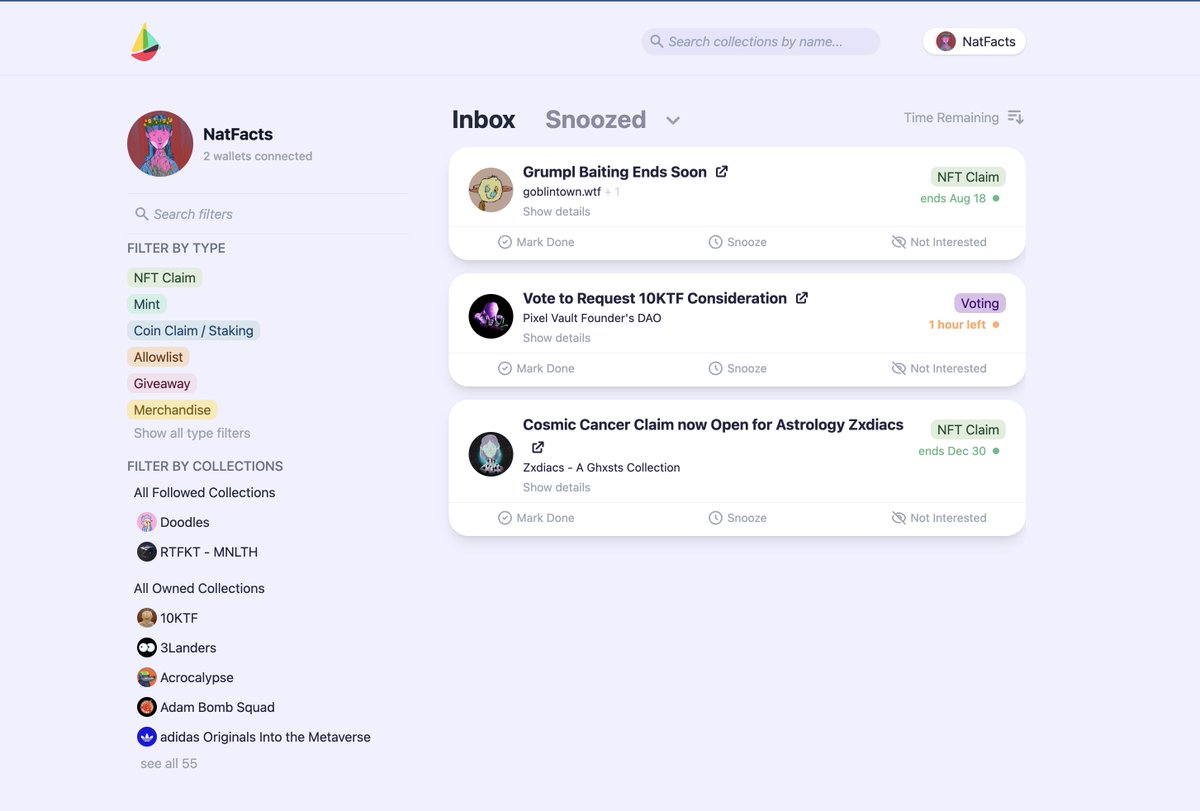Show details for Grumpl Baiting card
Image resolution: width=1200 pixels, height=811 pixels.
(557, 211)
